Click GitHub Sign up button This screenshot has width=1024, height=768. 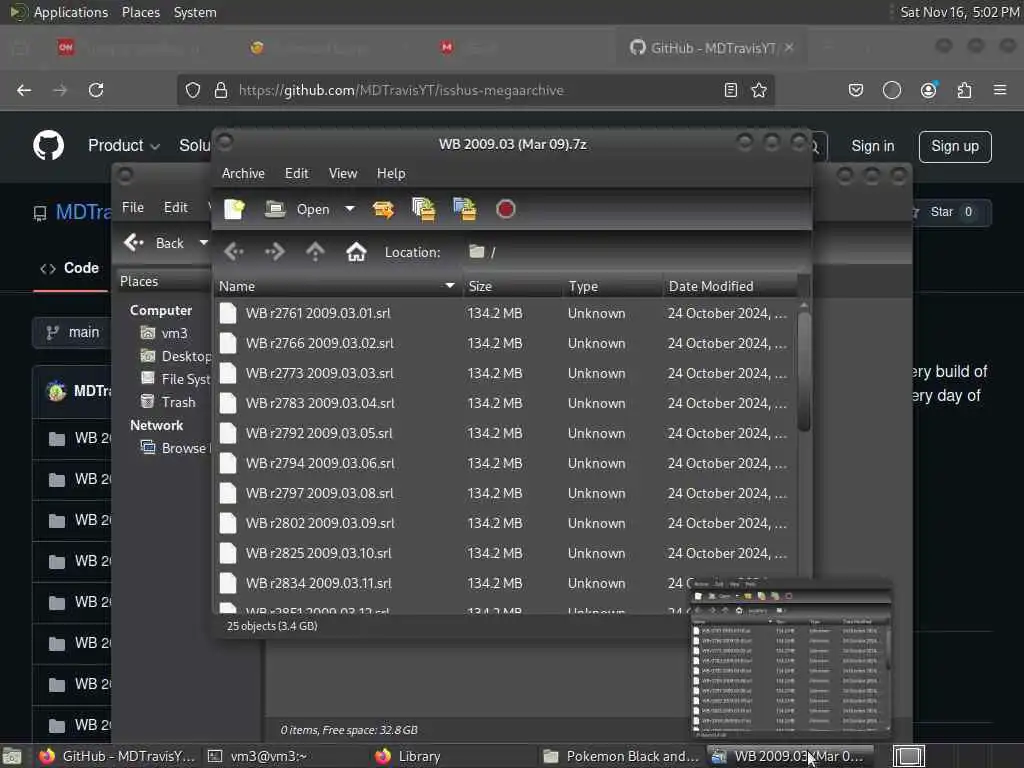[955, 146]
